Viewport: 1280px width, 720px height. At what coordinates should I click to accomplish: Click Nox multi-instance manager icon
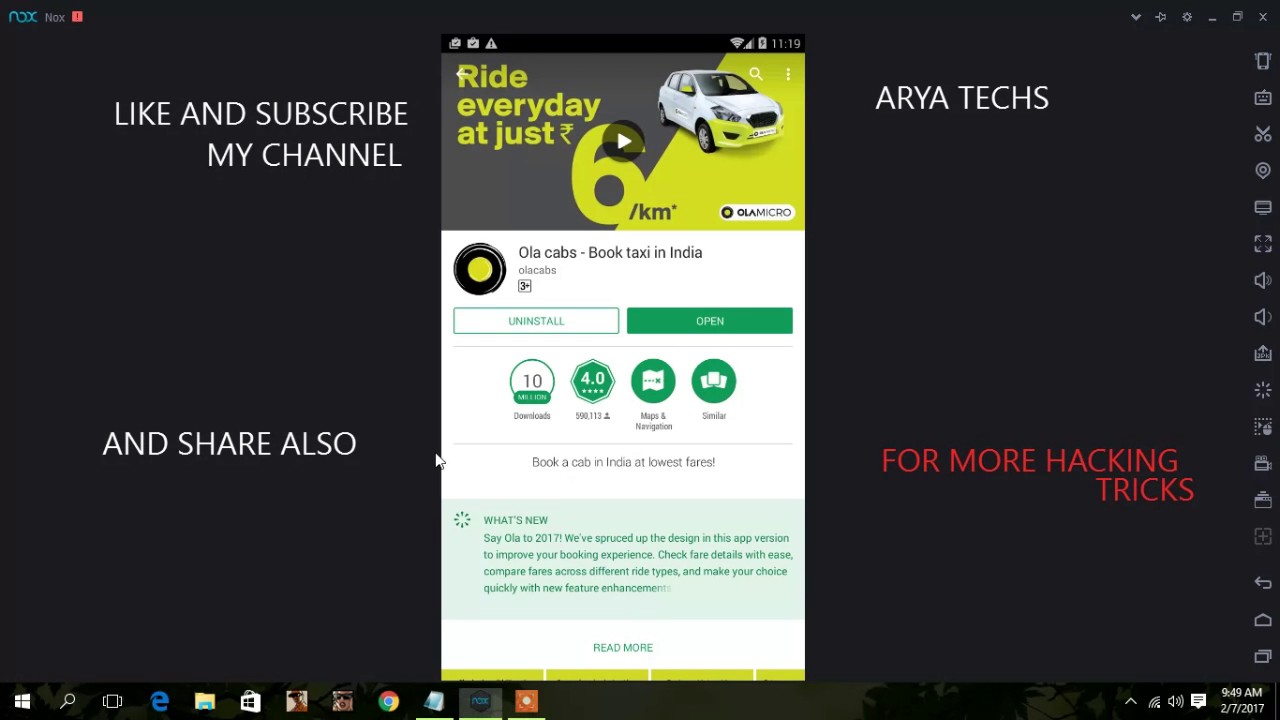(1263, 500)
